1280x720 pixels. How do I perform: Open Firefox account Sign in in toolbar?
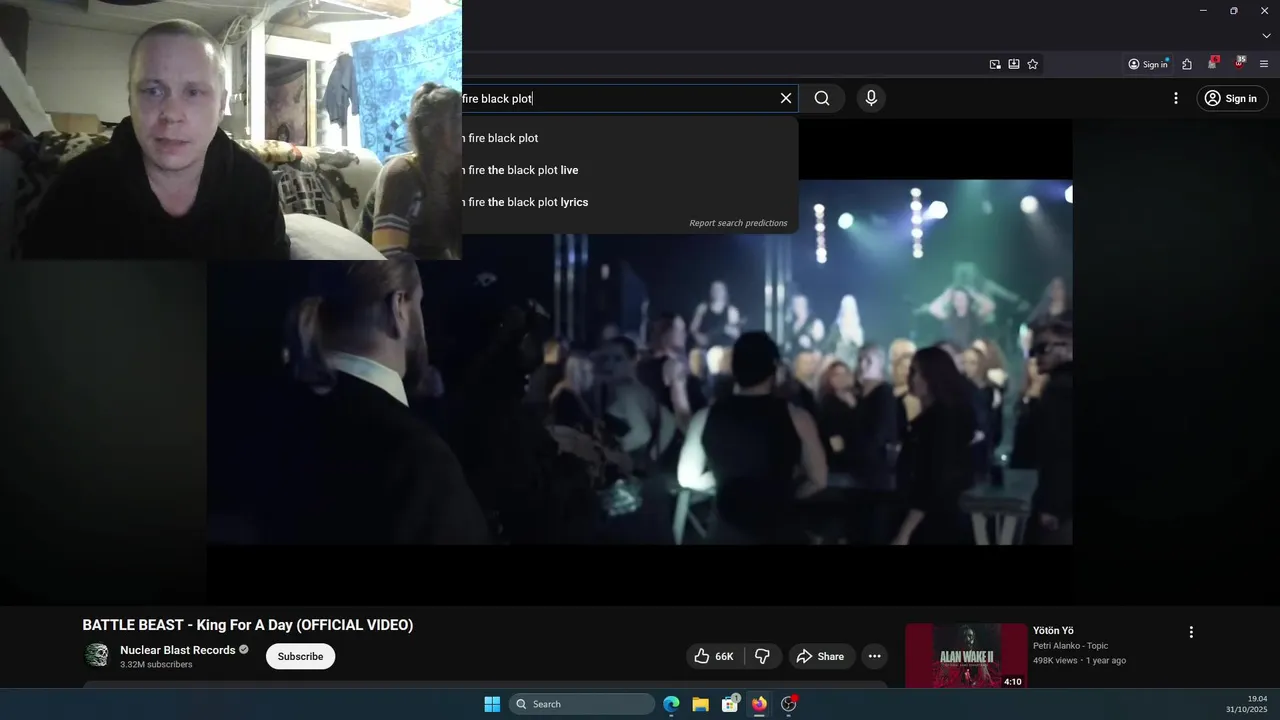tap(1148, 64)
